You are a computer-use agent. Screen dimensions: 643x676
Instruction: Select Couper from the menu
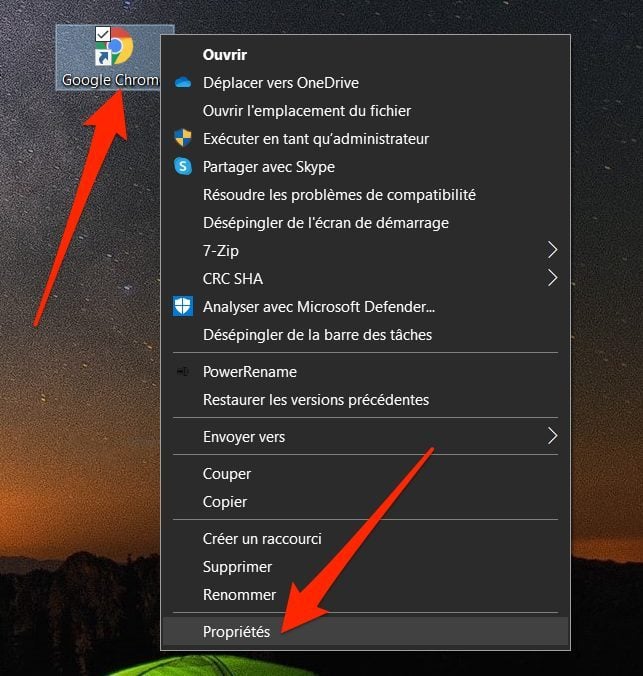click(x=366, y=474)
